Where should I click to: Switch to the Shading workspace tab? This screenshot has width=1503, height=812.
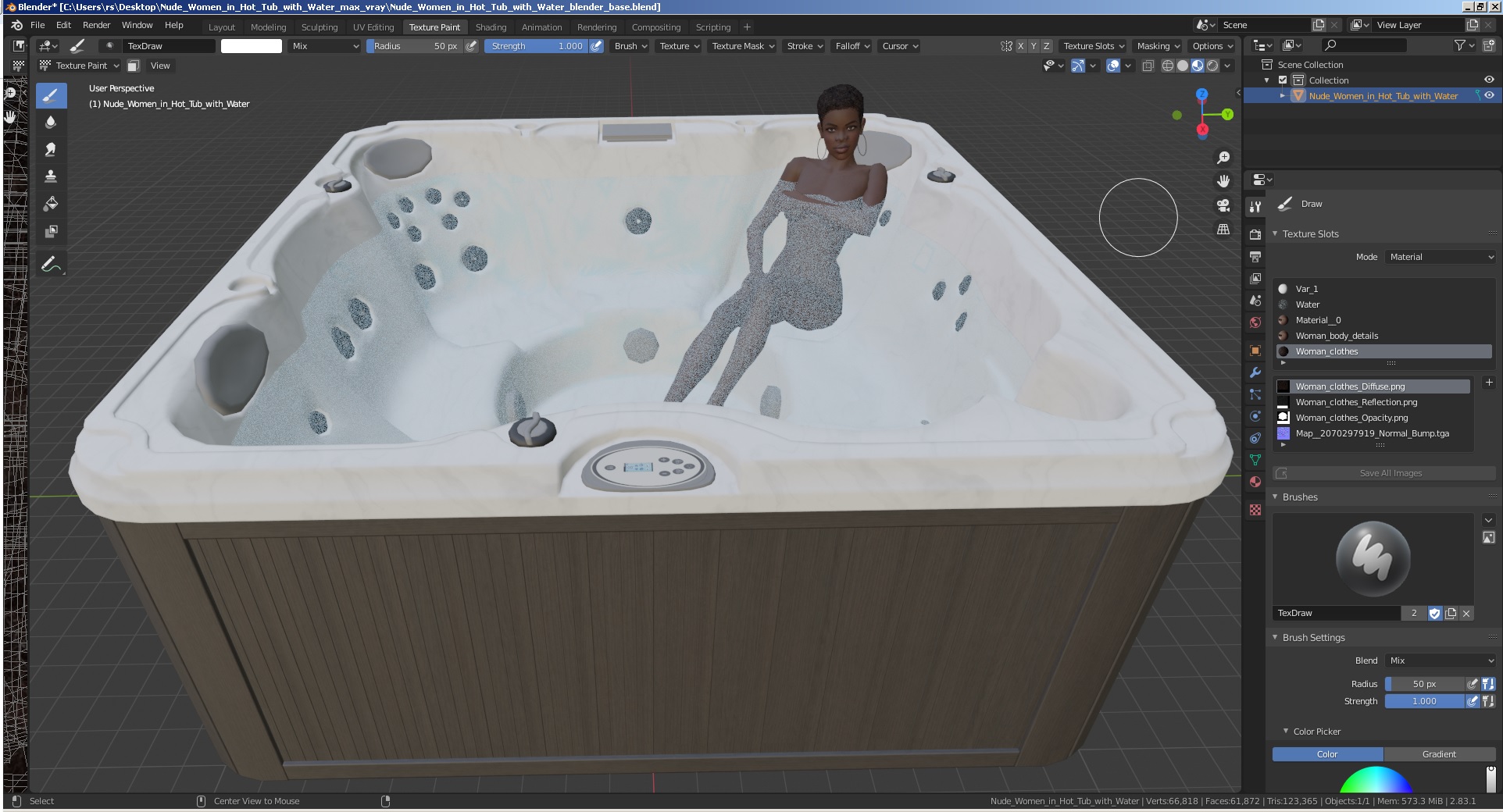pyautogui.click(x=491, y=27)
